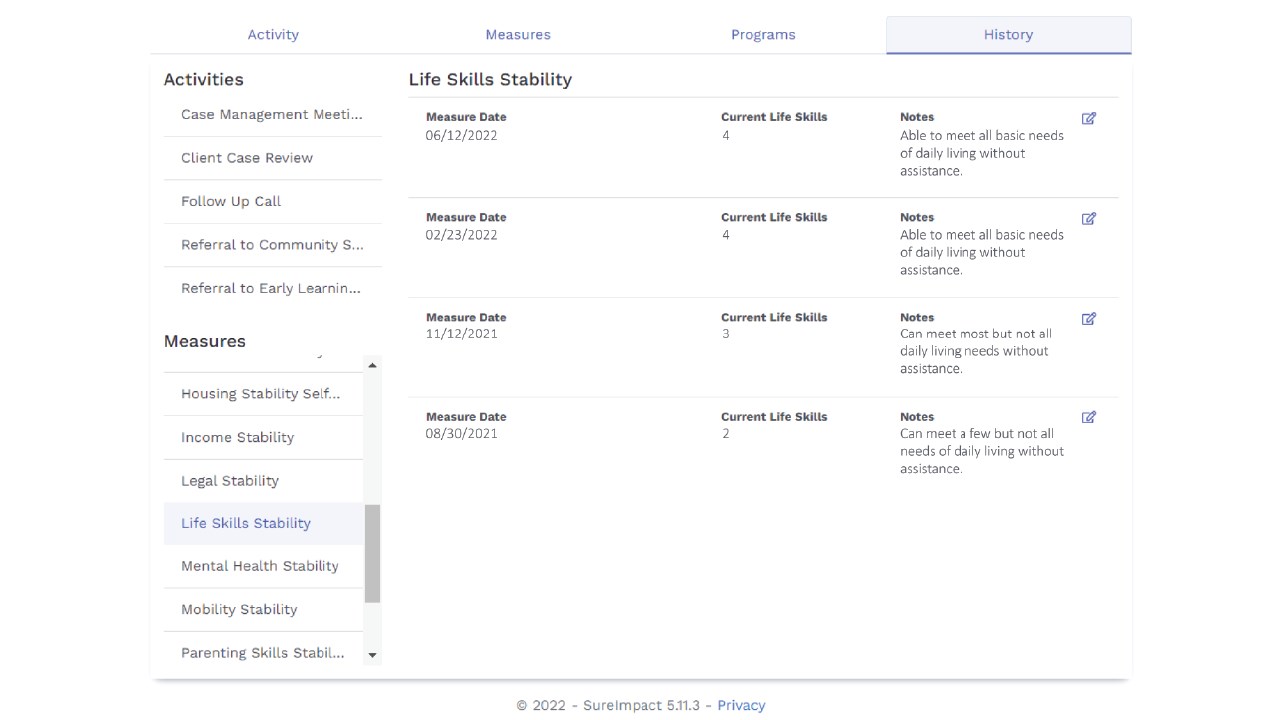The height and width of the screenshot is (720, 1280).
Task: Choose Follow Up Call activity
Action: 231,201
